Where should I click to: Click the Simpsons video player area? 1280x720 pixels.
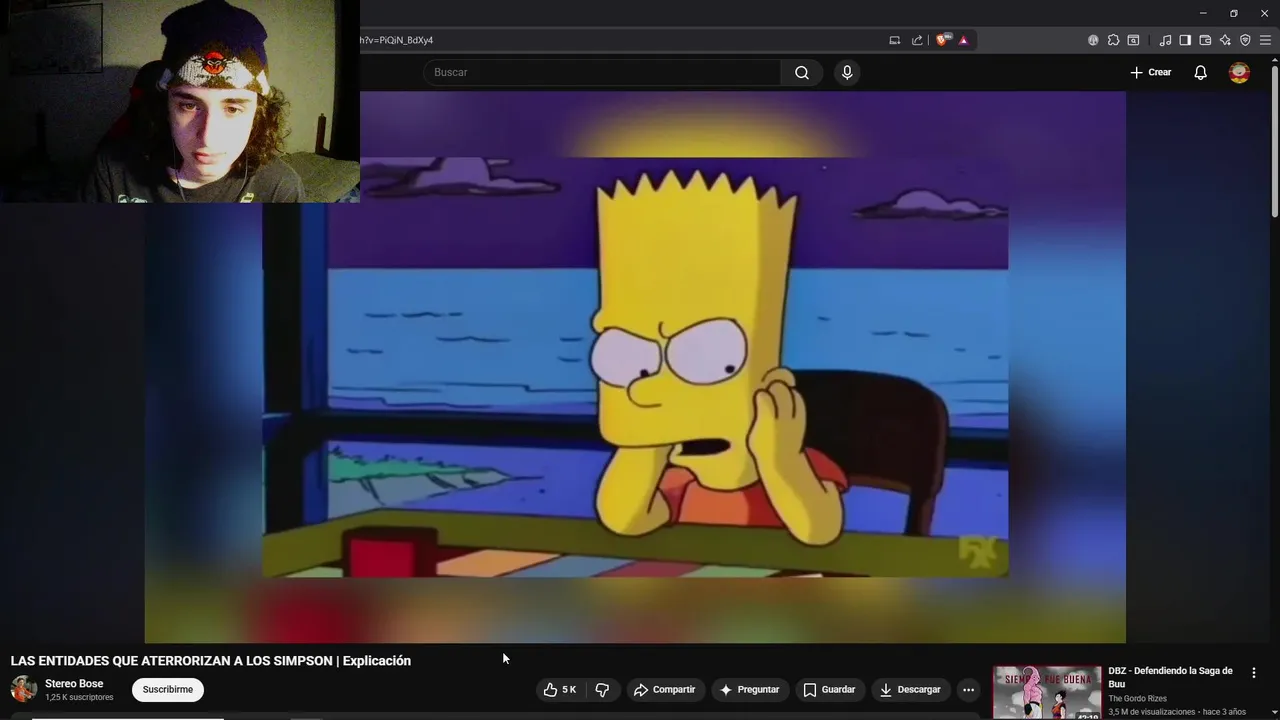[x=635, y=367]
